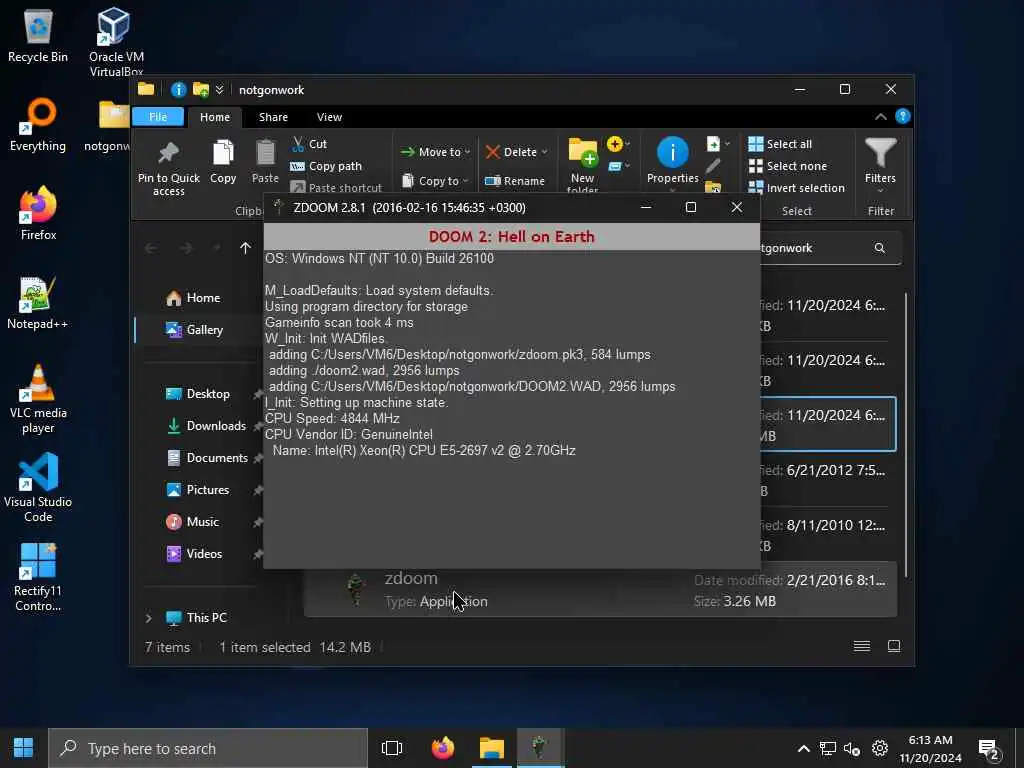The height and width of the screenshot is (768, 1024).
Task: Switch to the Share ribbon tab
Action: click(273, 117)
